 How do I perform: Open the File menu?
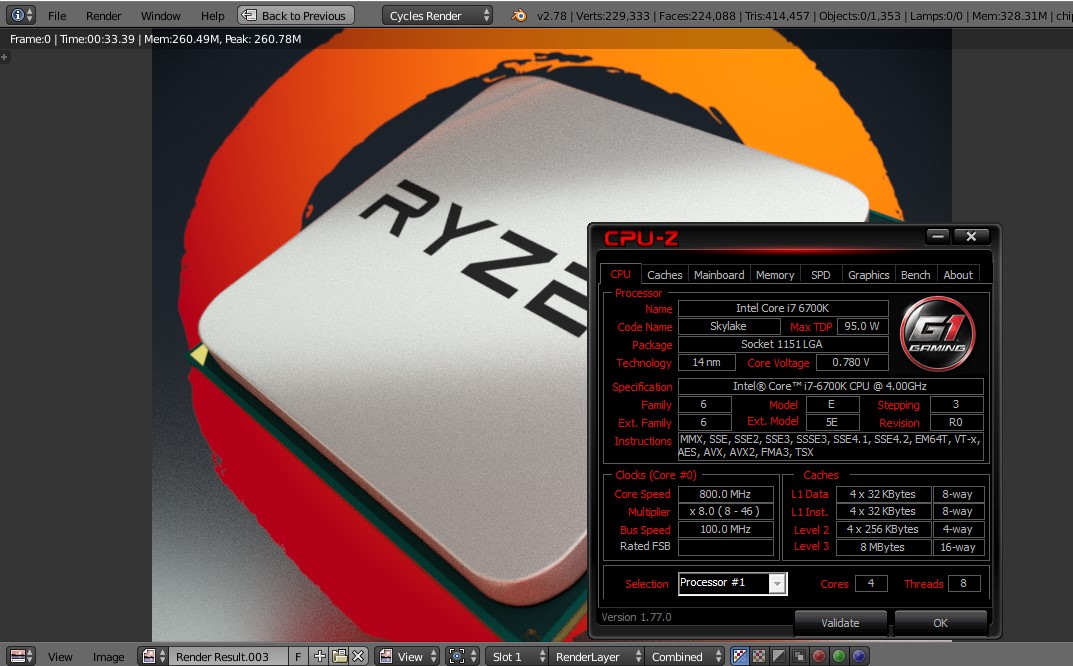[57, 16]
